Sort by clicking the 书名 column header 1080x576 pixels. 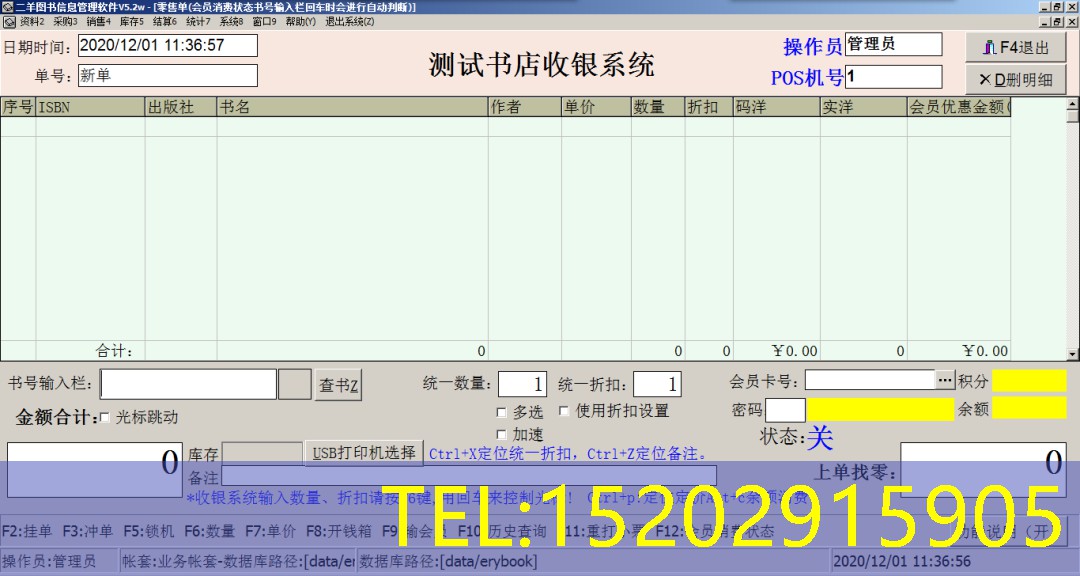pyautogui.click(x=352, y=107)
